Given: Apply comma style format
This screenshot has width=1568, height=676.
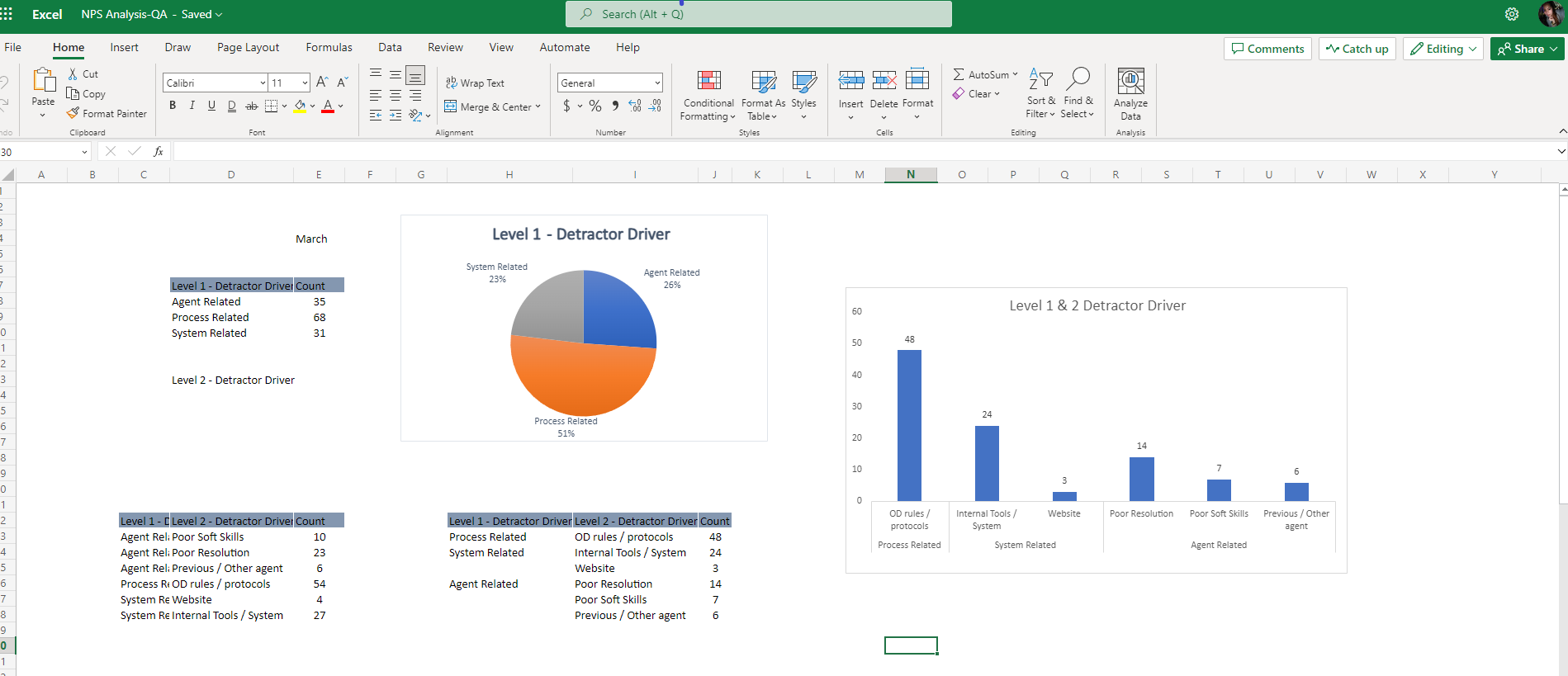Looking at the screenshot, I should [x=615, y=106].
